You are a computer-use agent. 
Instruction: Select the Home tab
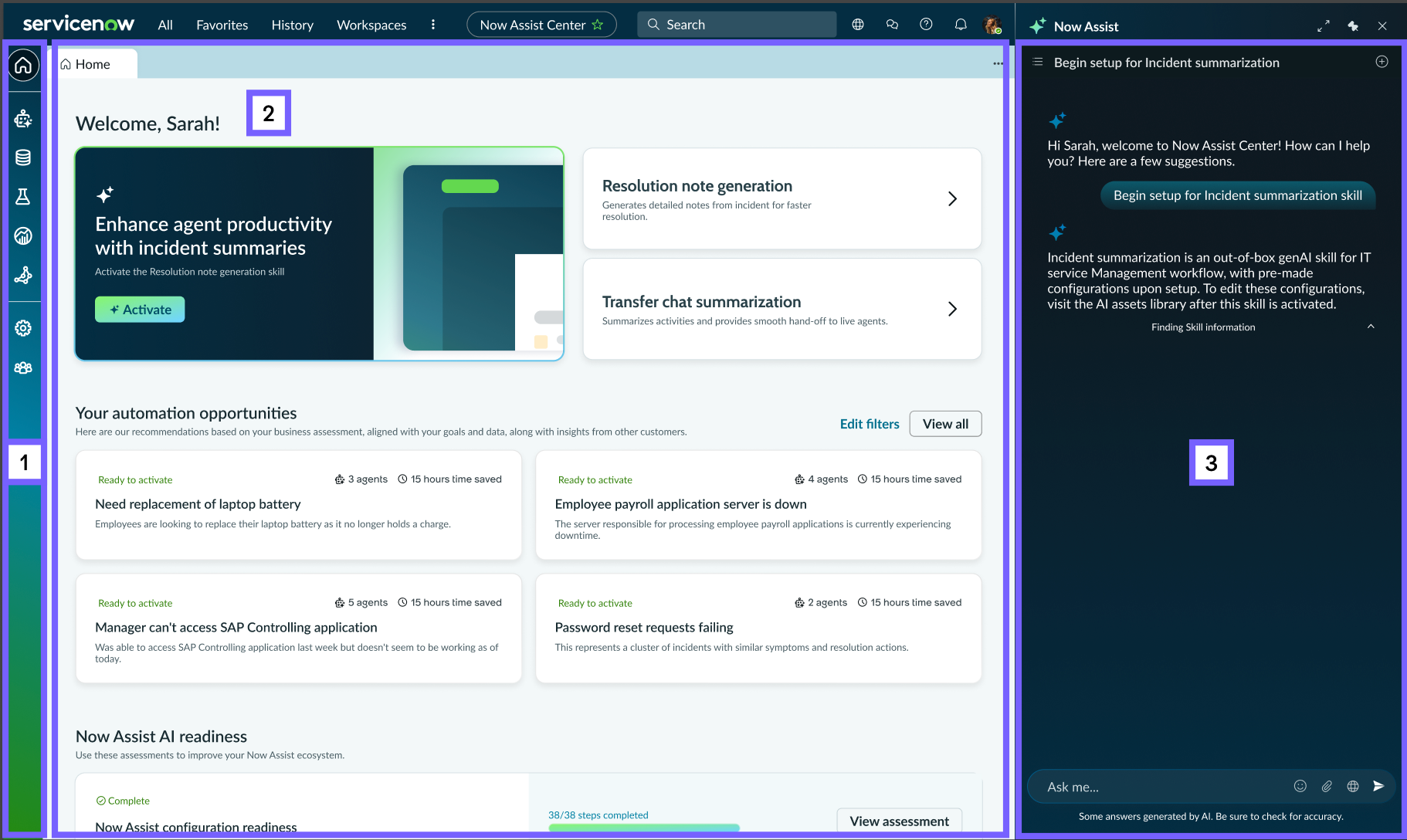pyautogui.click(x=94, y=64)
